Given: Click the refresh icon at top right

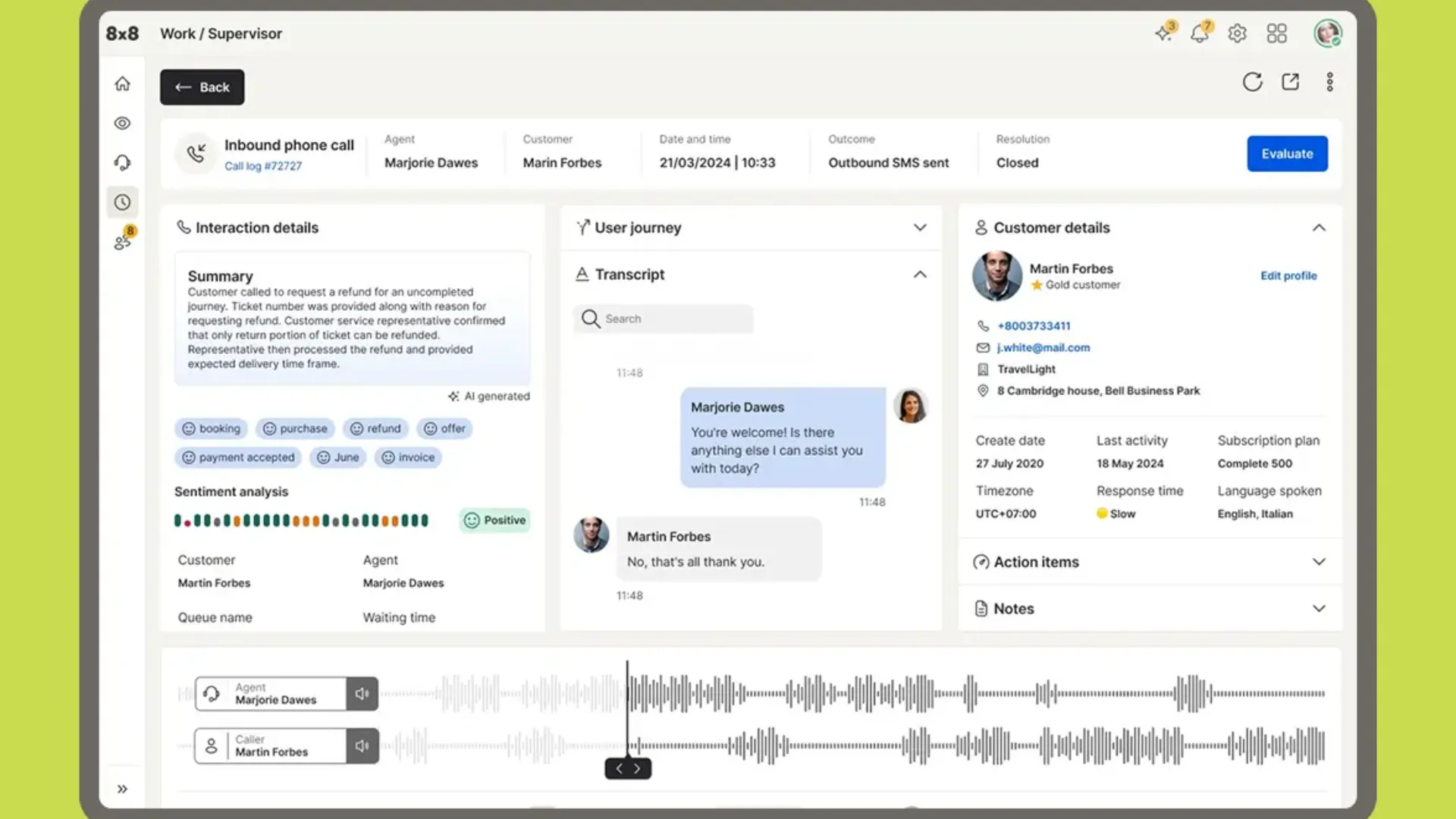Looking at the screenshot, I should [1252, 82].
